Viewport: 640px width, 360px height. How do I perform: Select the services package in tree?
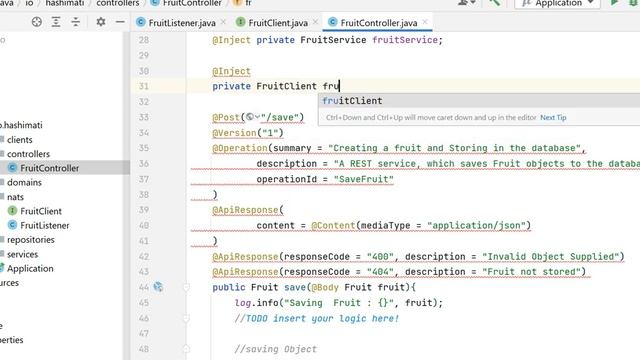22,254
